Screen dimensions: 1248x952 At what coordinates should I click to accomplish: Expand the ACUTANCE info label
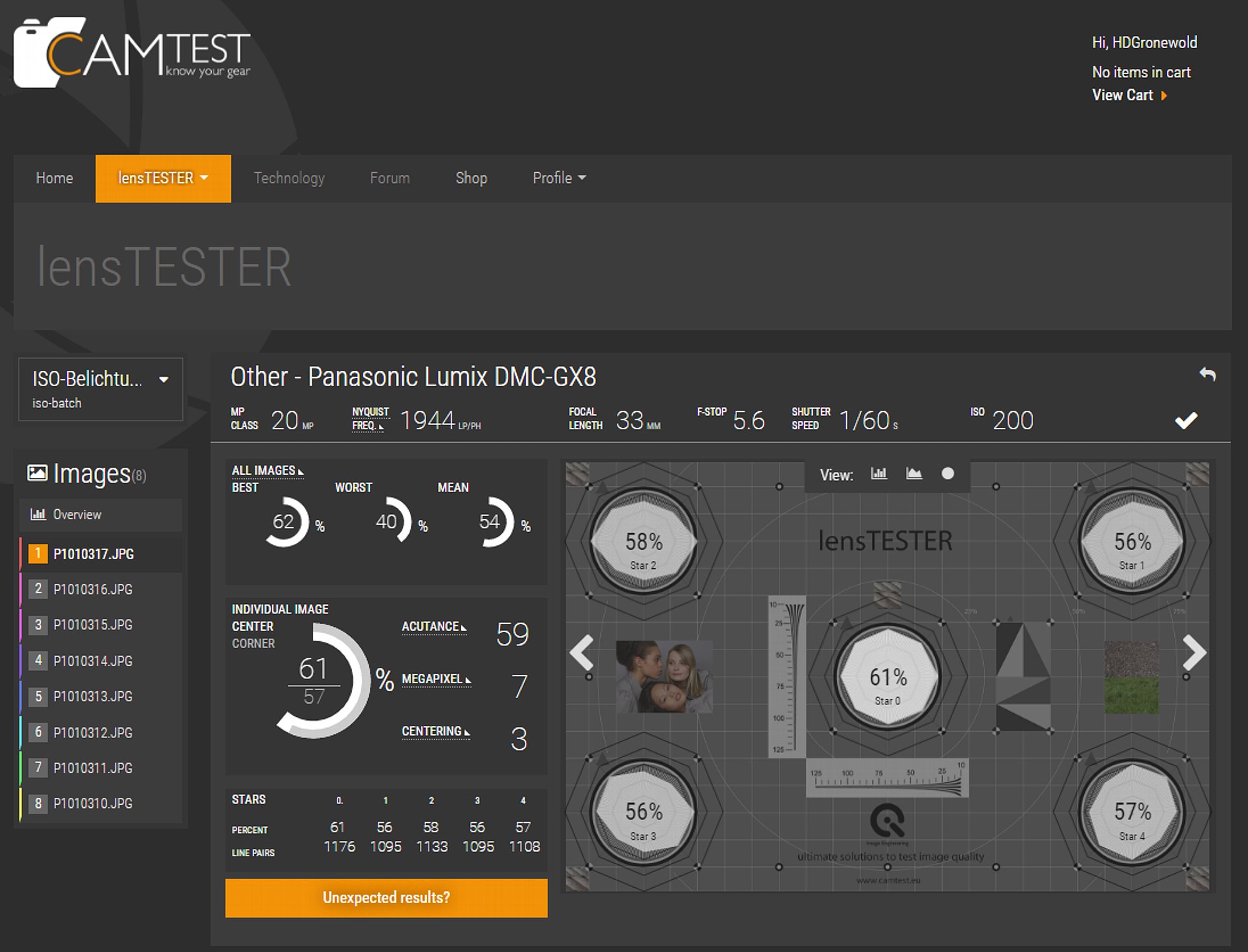(x=434, y=626)
